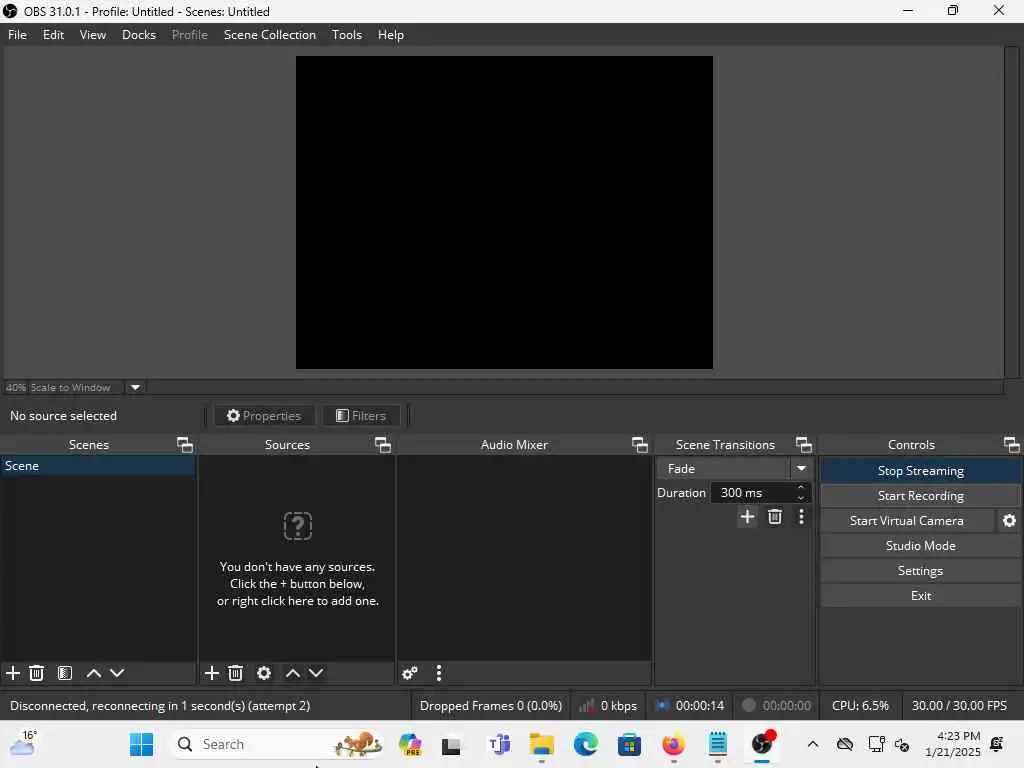Click the black preview canvas
The width and height of the screenshot is (1024, 768).
504,212
